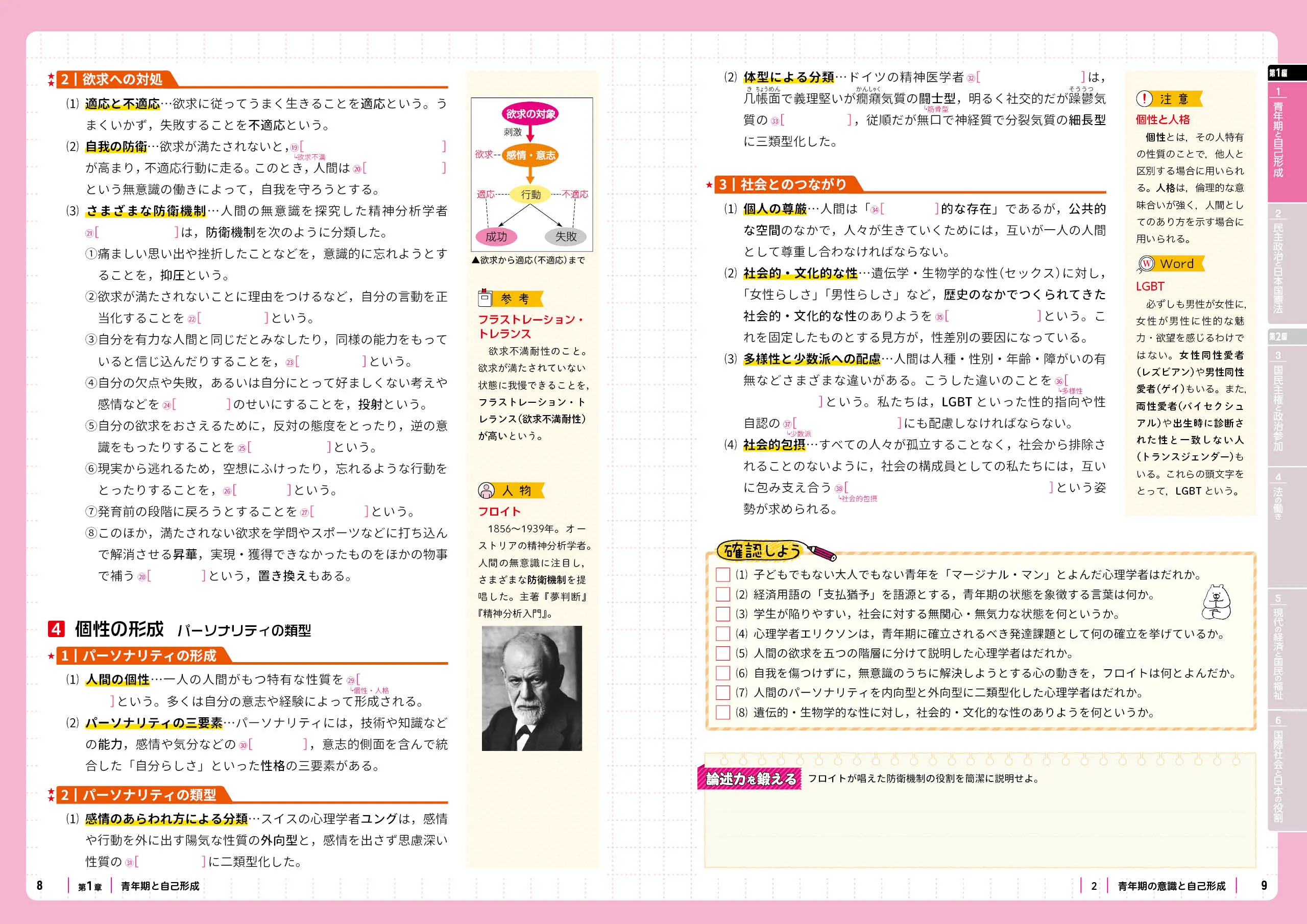Click the highlighted term 個人の尊厳
The image size is (1307, 924).
coord(774,209)
